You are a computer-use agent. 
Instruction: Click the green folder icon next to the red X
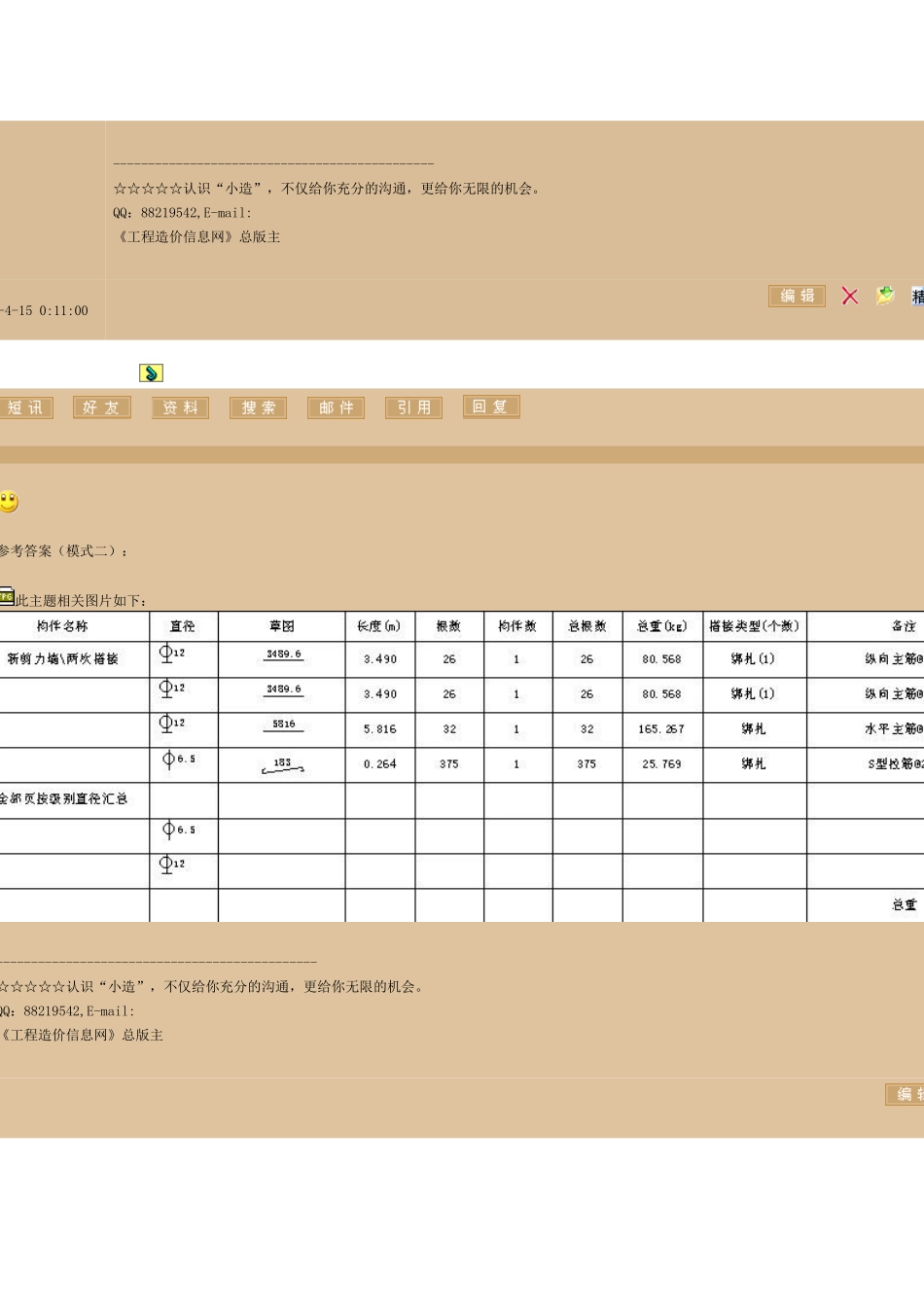pyautogui.click(x=885, y=296)
